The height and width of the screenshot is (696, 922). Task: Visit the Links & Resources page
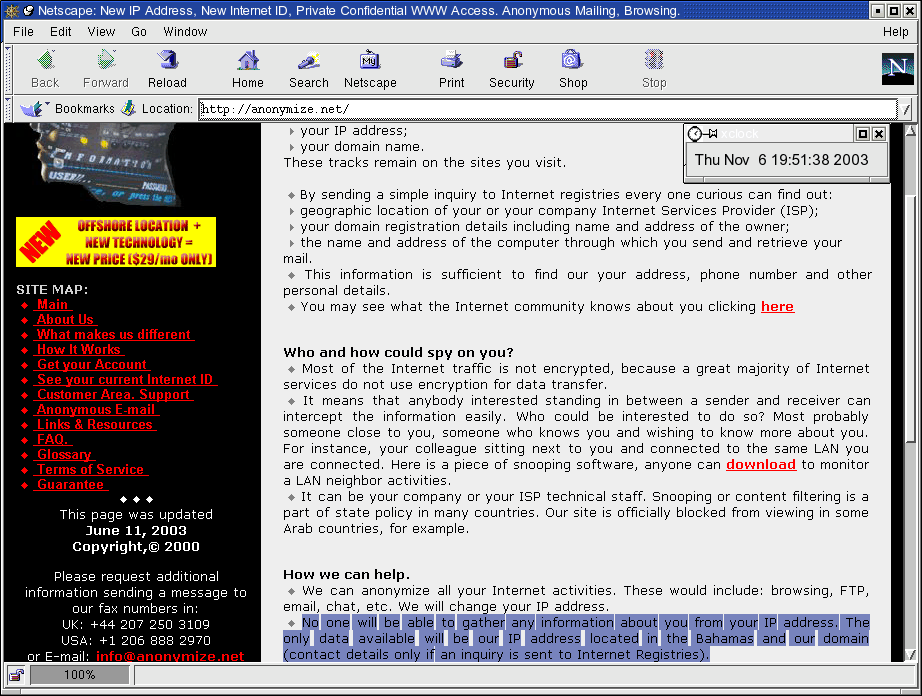coord(95,424)
